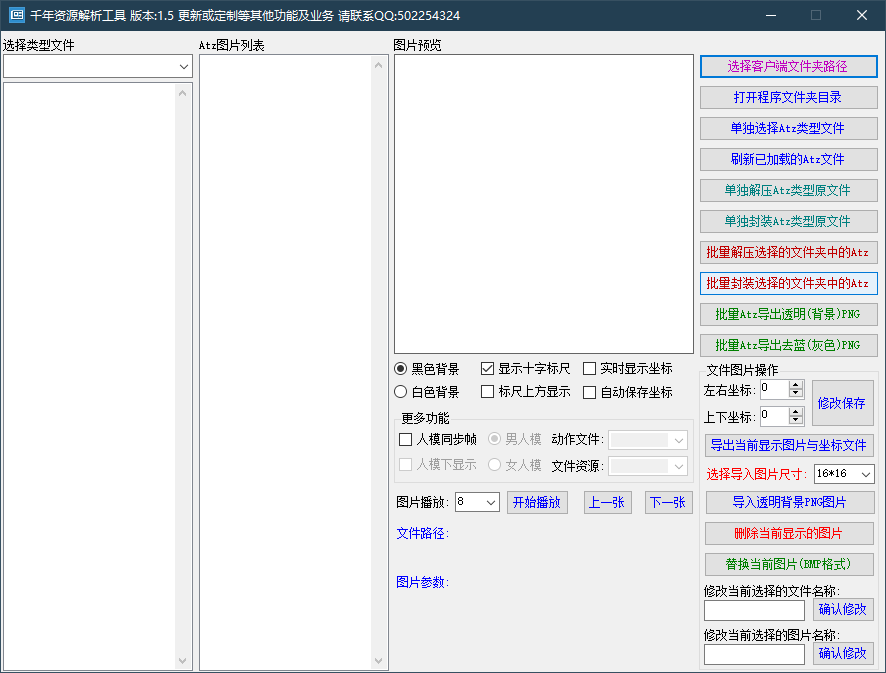Click the app icon in title bar

coord(16,15)
